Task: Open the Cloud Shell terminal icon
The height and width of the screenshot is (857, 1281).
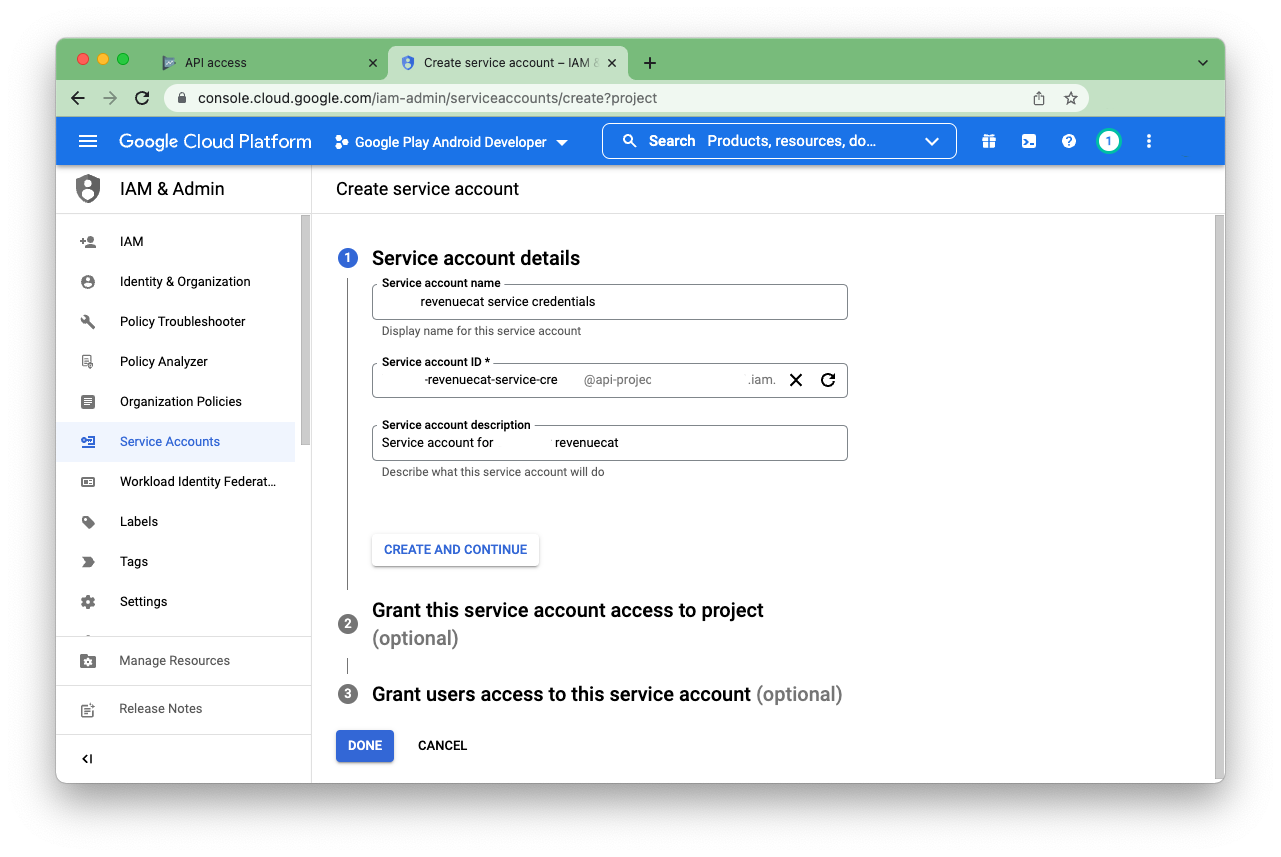Action: [x=1028, y=141]
